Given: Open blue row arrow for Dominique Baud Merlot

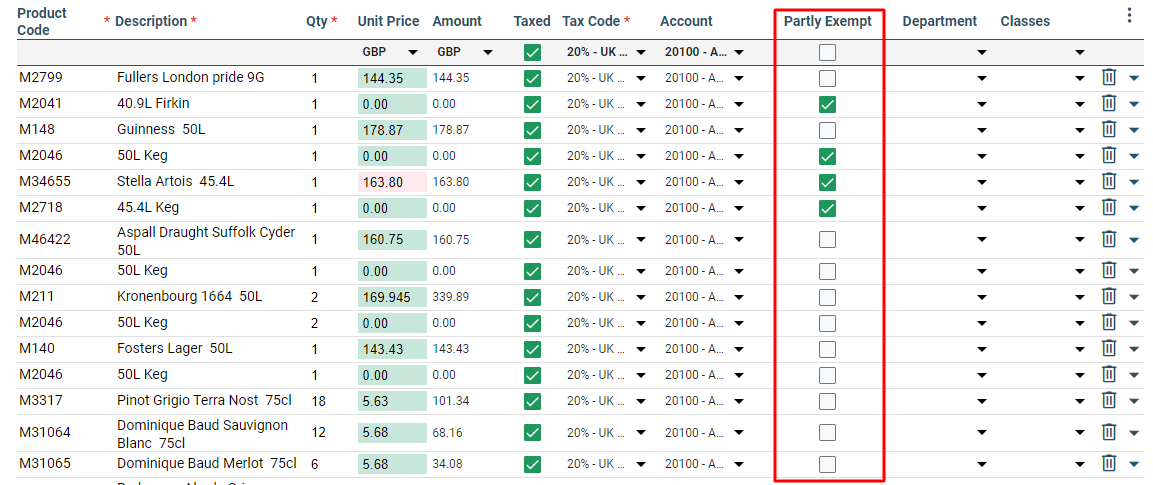Looking at the screenshot, I should 1133,464.
